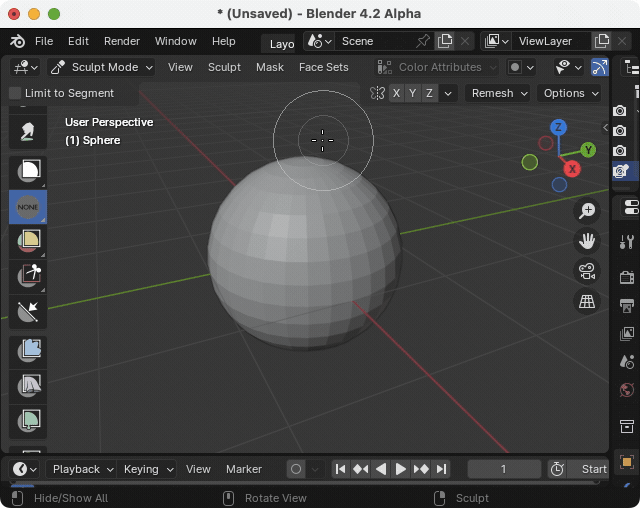The width and height of the screenshot is (640, 508).
Task: Open the Keying dropdown
Action: [x=147, y=469]
